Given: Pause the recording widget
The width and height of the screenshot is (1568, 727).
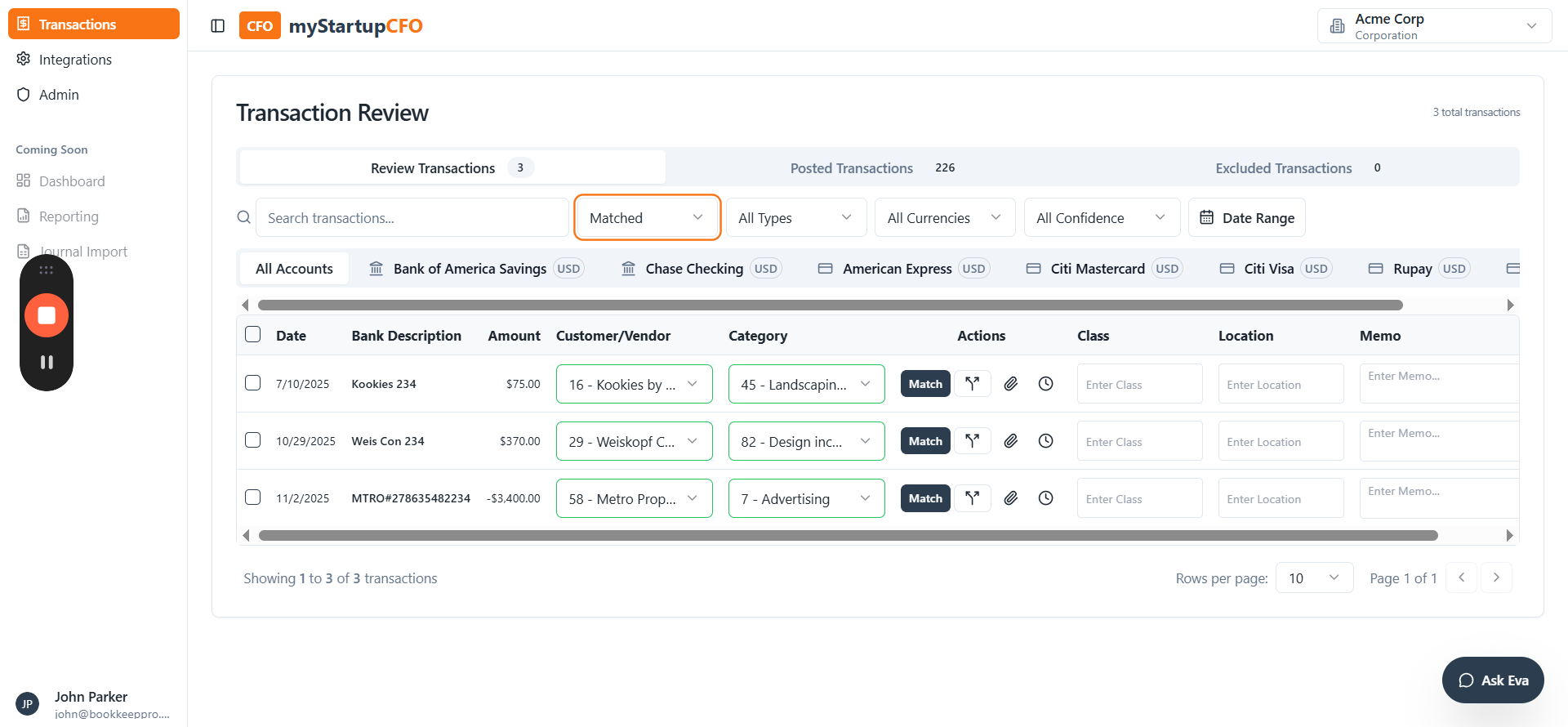Looking at the screenshot, I should point(47,362).
